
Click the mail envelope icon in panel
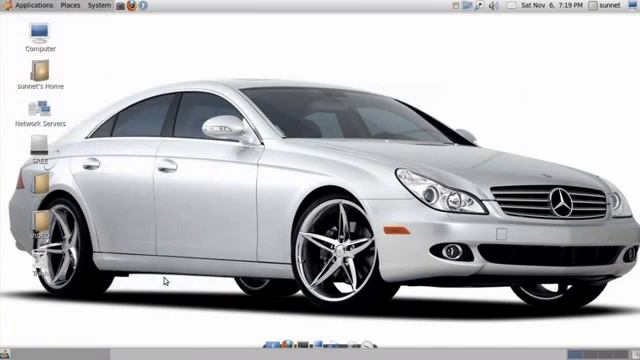511,5
